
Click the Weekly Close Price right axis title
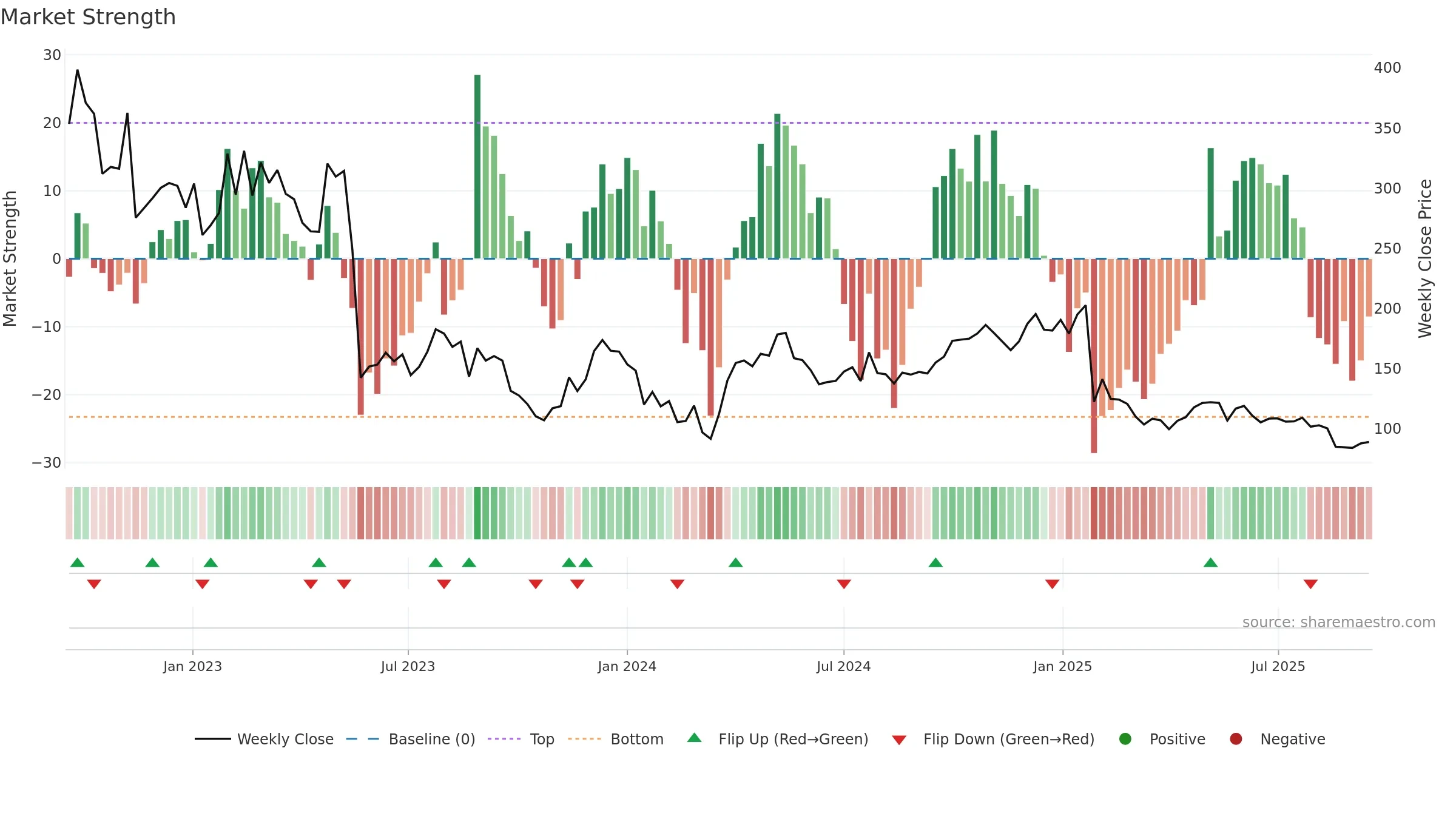[x=1425, y=258]
